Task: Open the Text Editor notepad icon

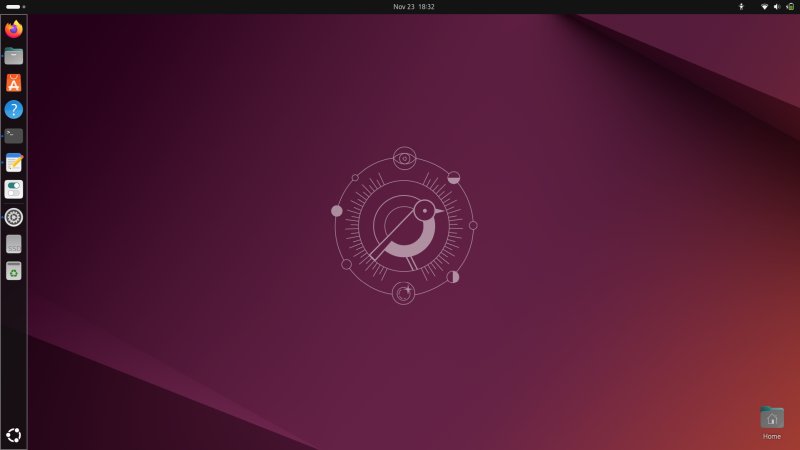Action: click(x=14, y=163)
